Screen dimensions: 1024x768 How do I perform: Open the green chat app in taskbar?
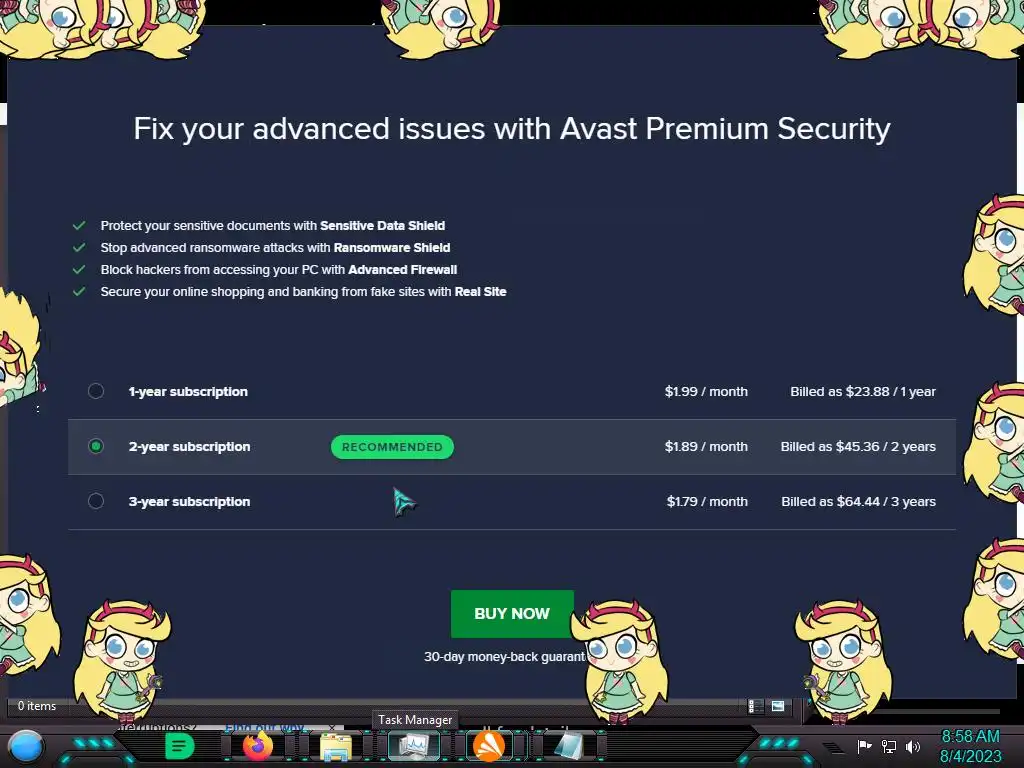click(179, 745)
